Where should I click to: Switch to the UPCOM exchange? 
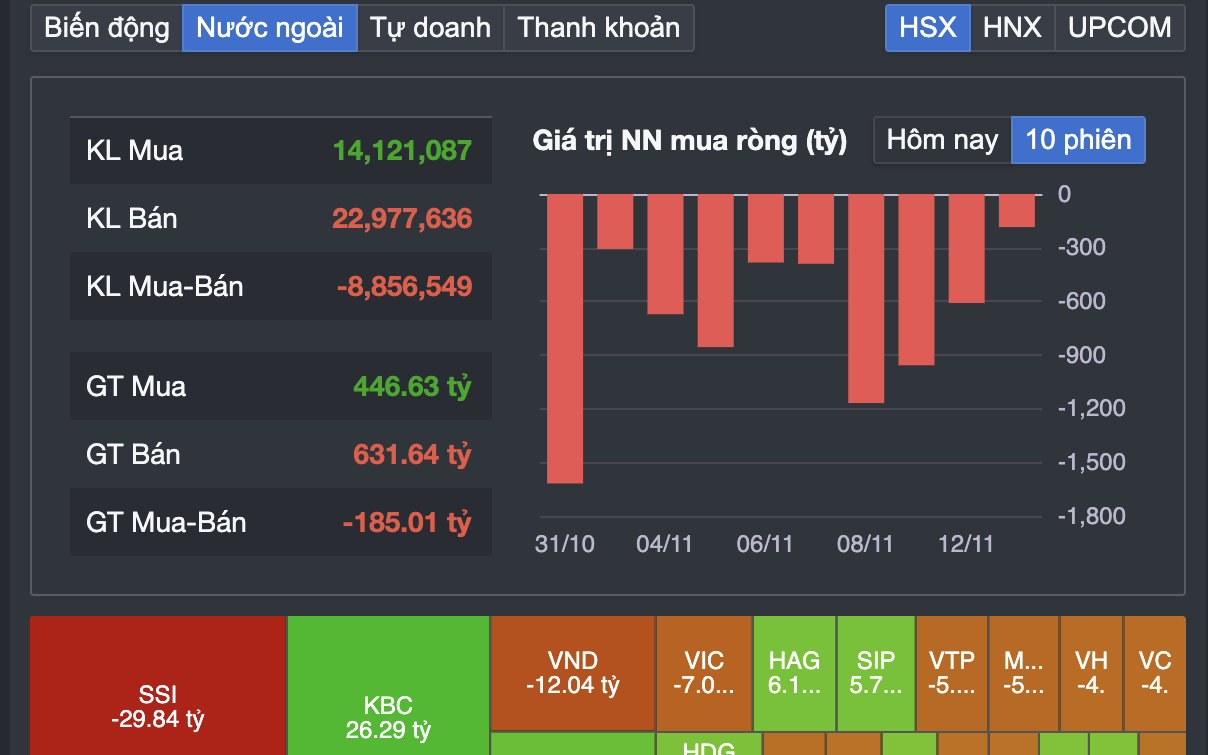click(x=1120, y=27)
